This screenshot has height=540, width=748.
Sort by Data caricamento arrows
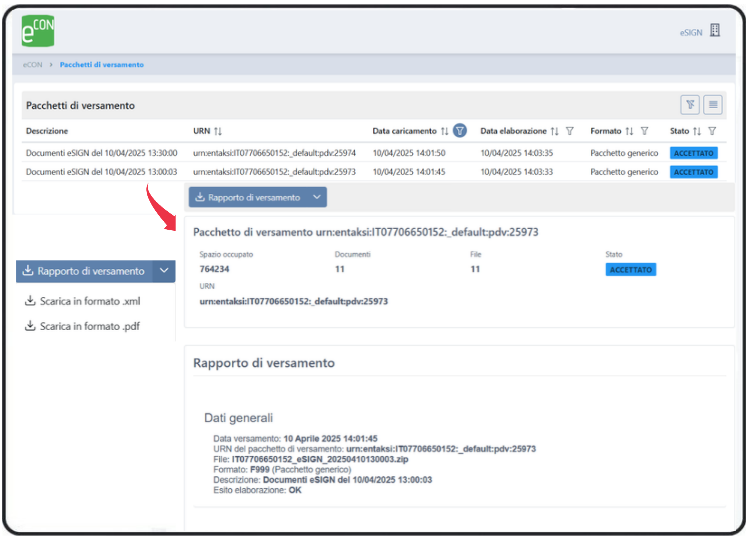point(445,131)
